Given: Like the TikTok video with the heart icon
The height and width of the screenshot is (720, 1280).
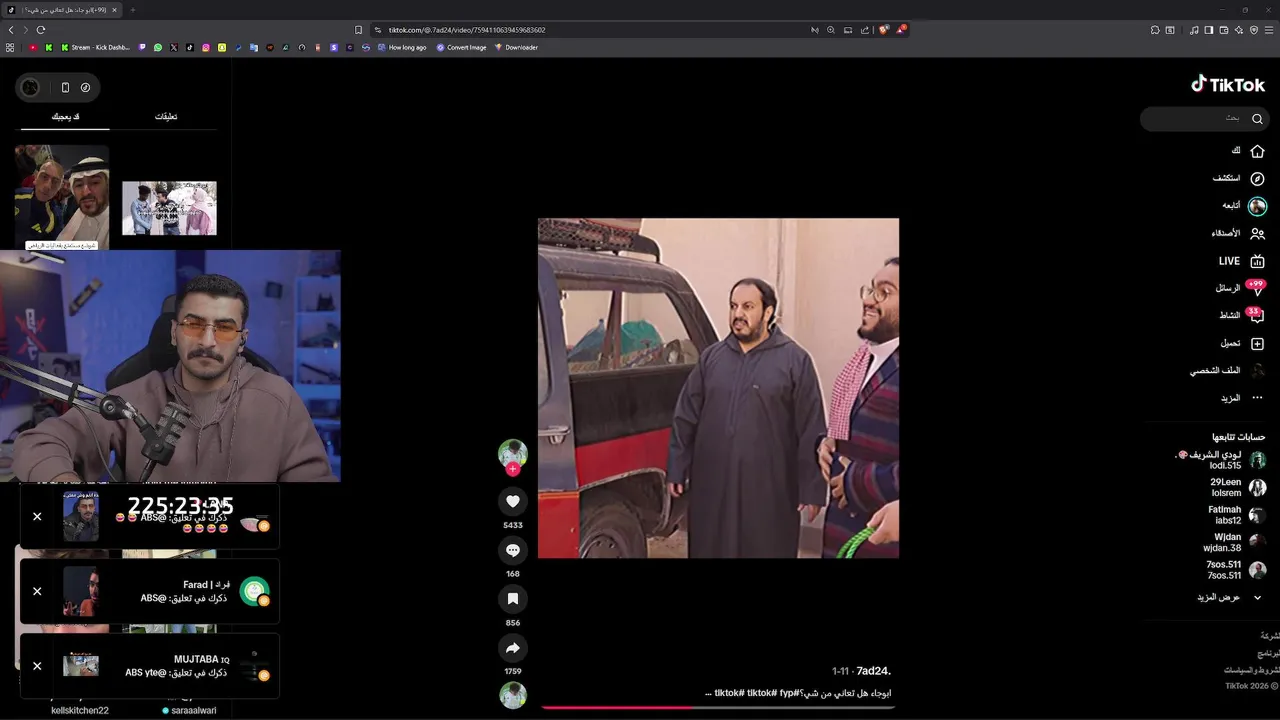Looking at the screenshot, I should 513,501.
